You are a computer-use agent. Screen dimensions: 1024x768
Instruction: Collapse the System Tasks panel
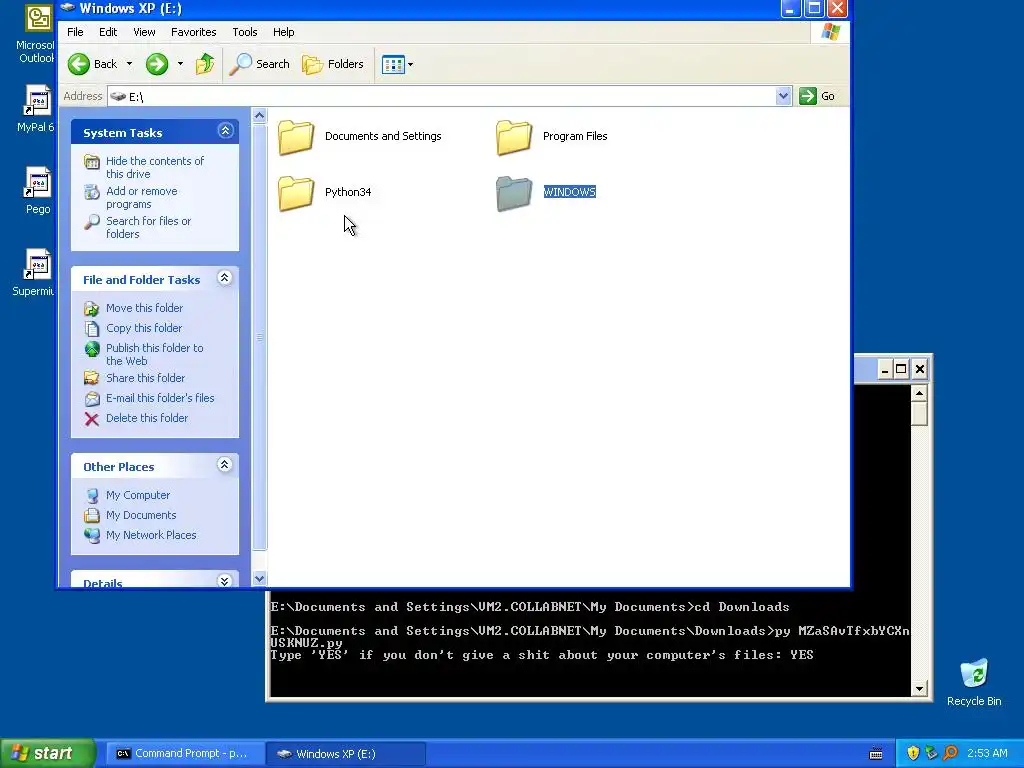click(225, 131)
